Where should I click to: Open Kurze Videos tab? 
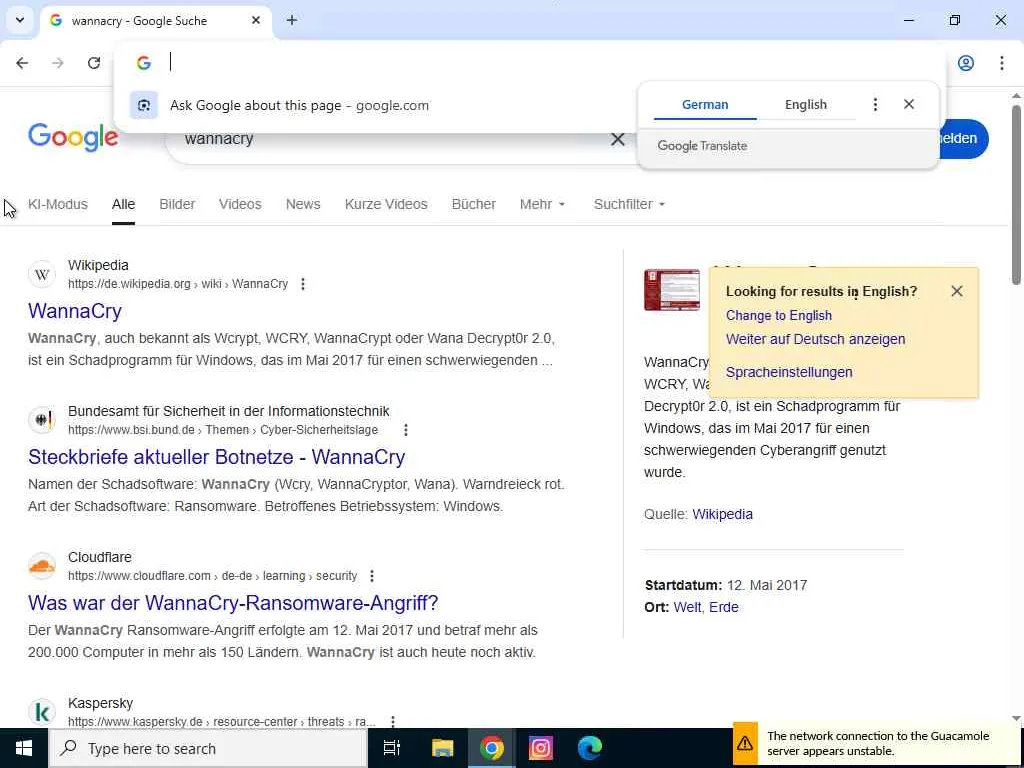coord(386,204)
